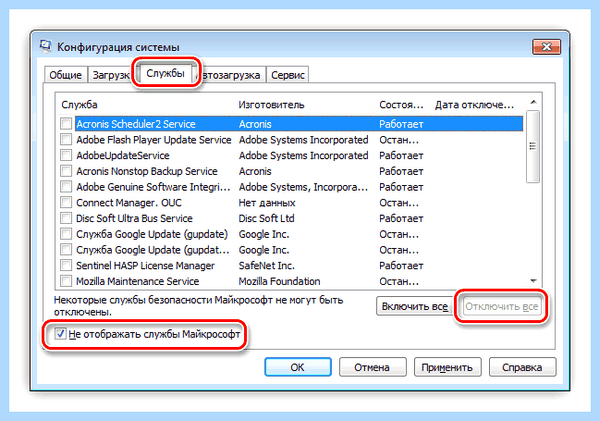
Task: Click the Отключить все button
Action: tap(502, 306)
